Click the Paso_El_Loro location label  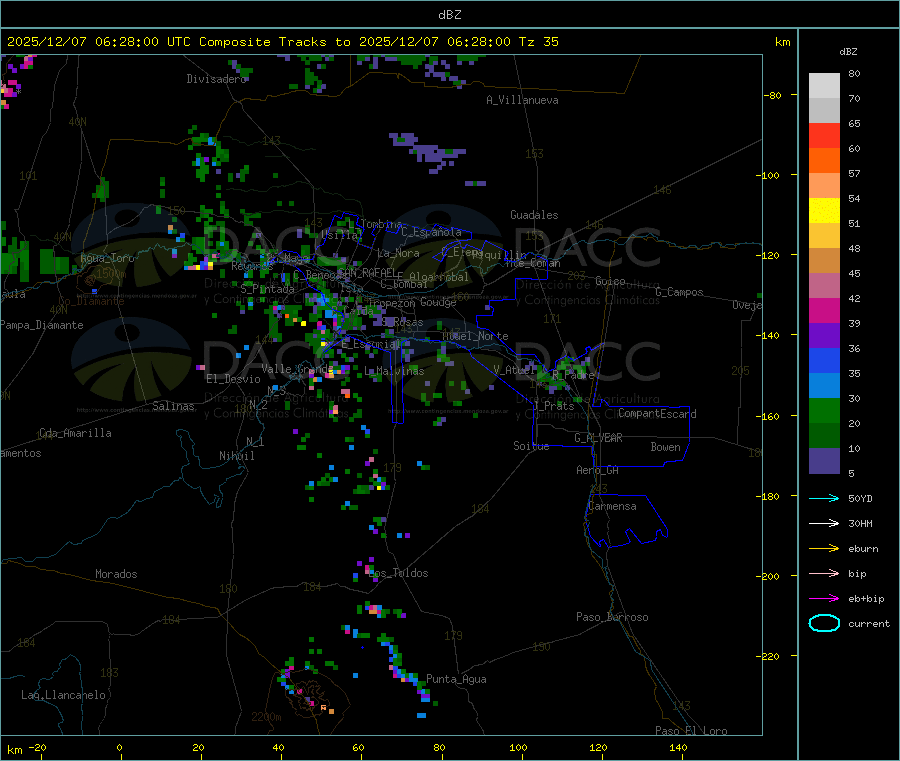[x=691, y=731]
